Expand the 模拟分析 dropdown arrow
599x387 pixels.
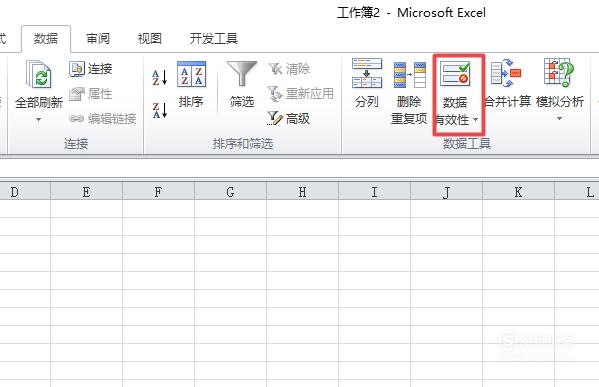(x=559, y=119)
